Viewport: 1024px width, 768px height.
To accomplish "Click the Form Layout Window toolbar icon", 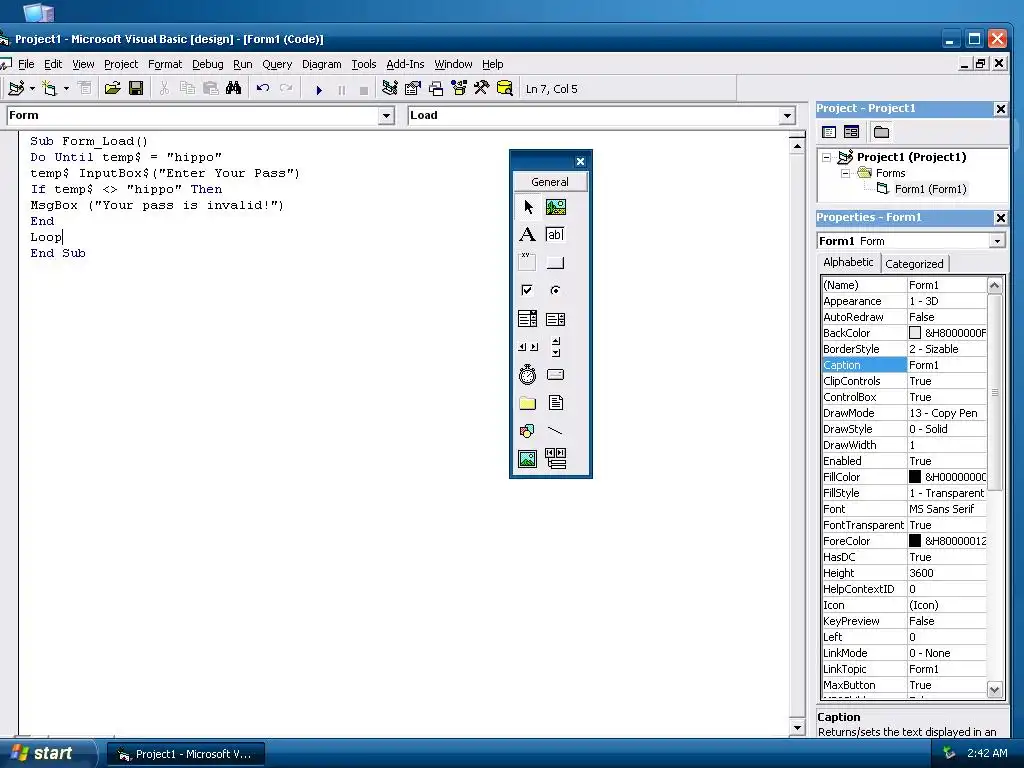I will click(436, 88).
